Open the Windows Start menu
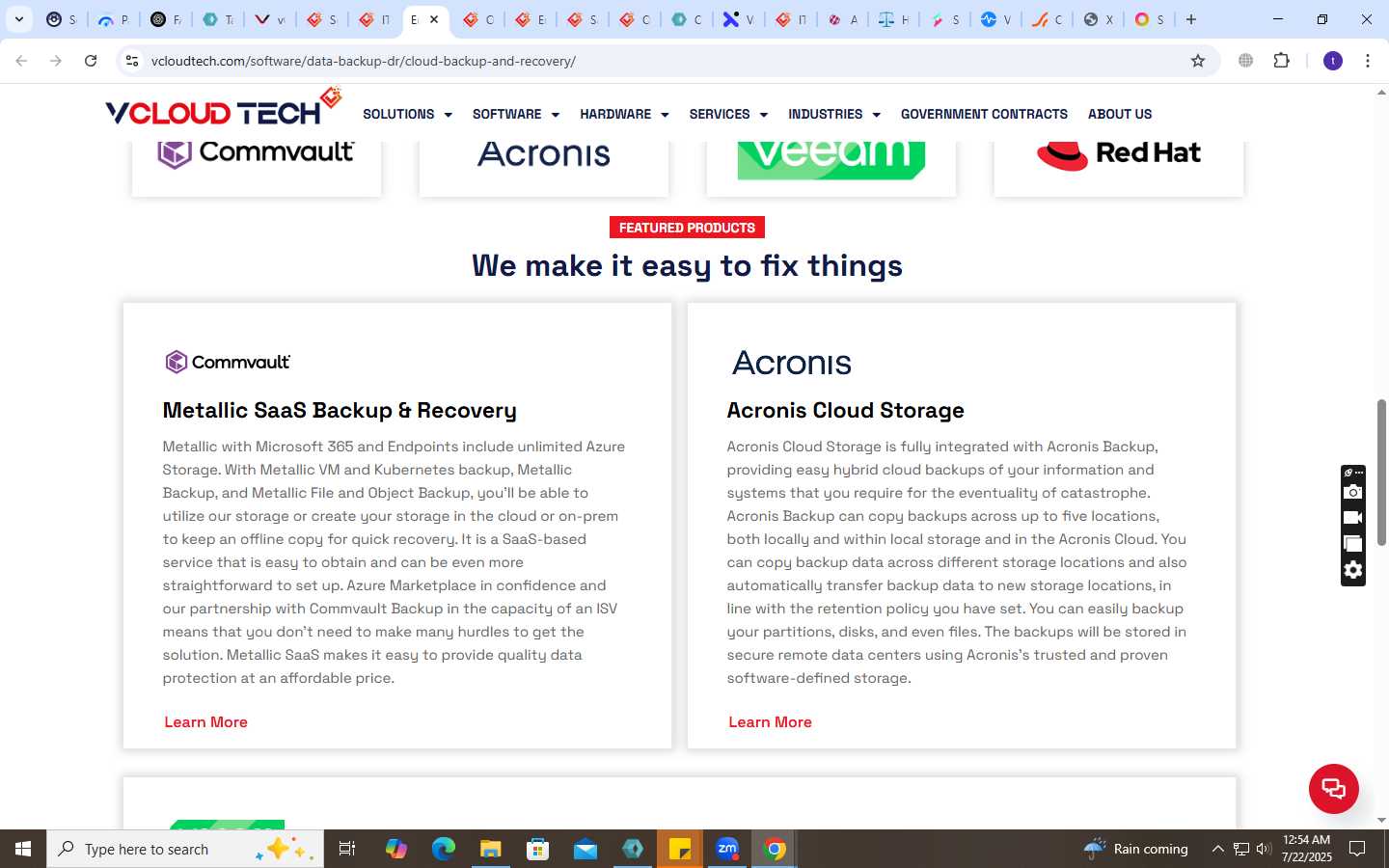1389x868 pixels. click(23, 849)
